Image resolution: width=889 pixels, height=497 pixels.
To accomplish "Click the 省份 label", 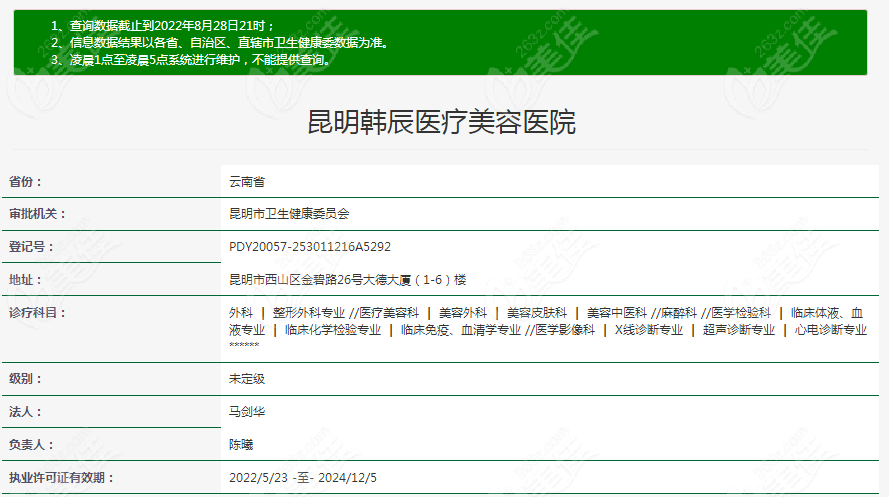I will click(26, 182).
